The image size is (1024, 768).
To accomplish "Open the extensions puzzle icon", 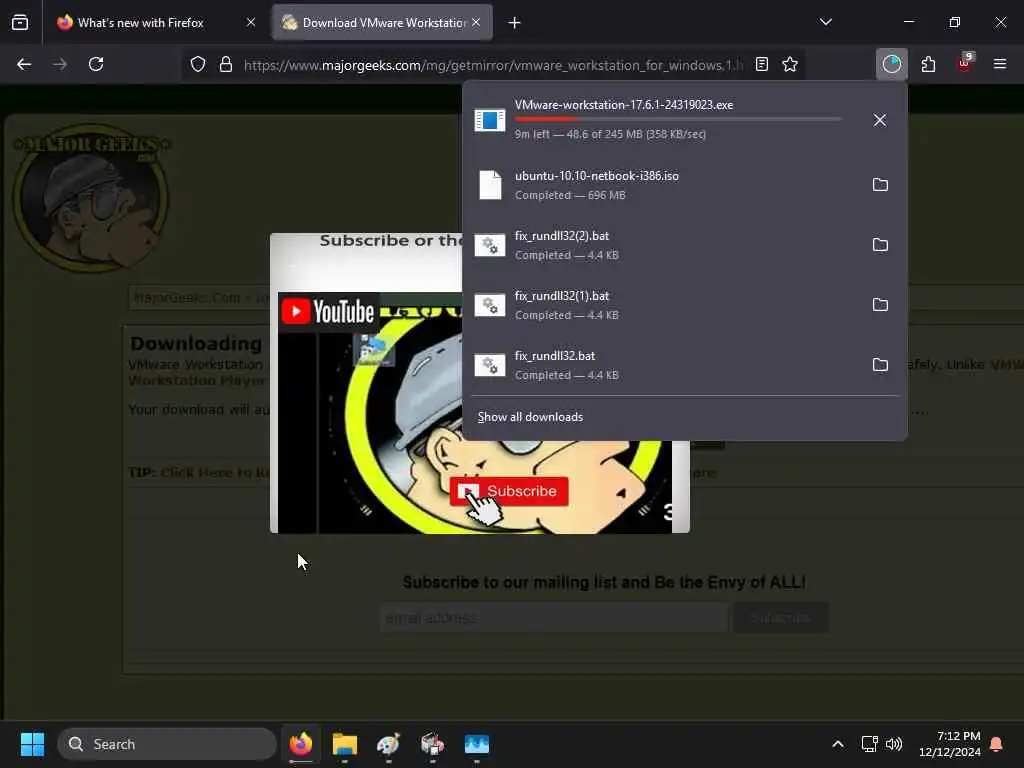I will (x=928, y=64).
